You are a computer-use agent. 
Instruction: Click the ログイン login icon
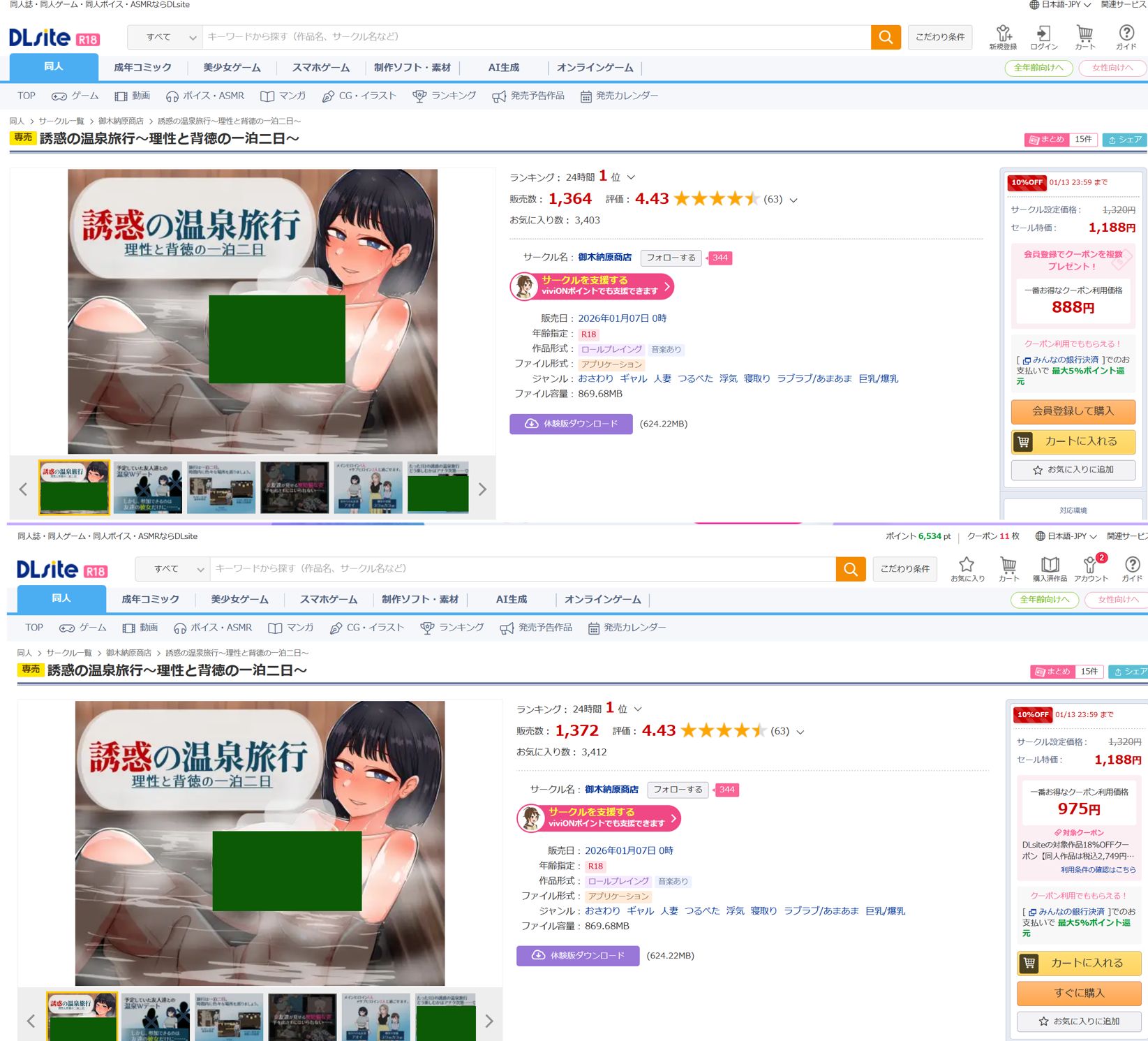pyautogui.click(x=1043, y=37)
